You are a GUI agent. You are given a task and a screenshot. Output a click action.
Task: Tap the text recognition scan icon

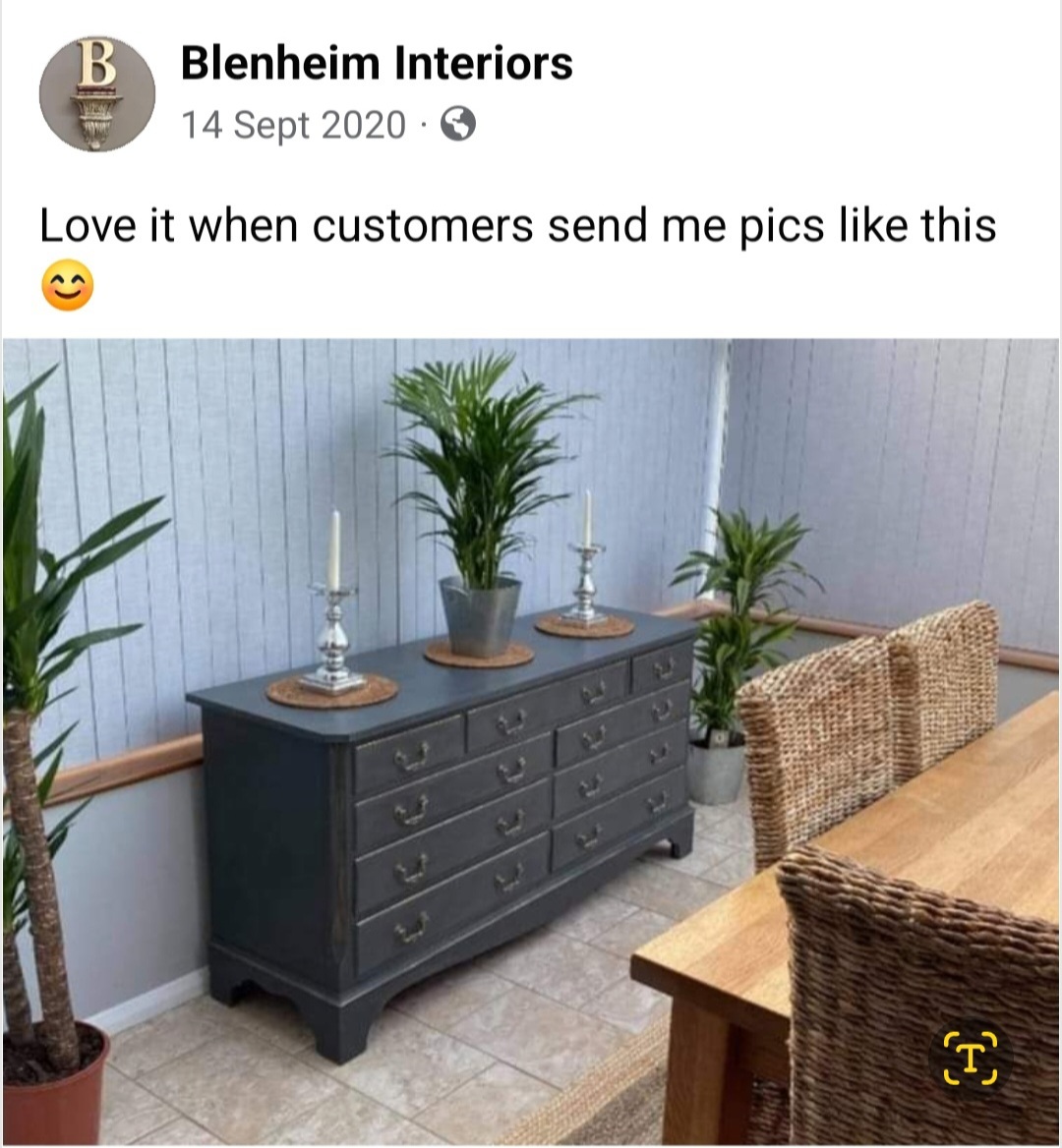point(970,1058)
